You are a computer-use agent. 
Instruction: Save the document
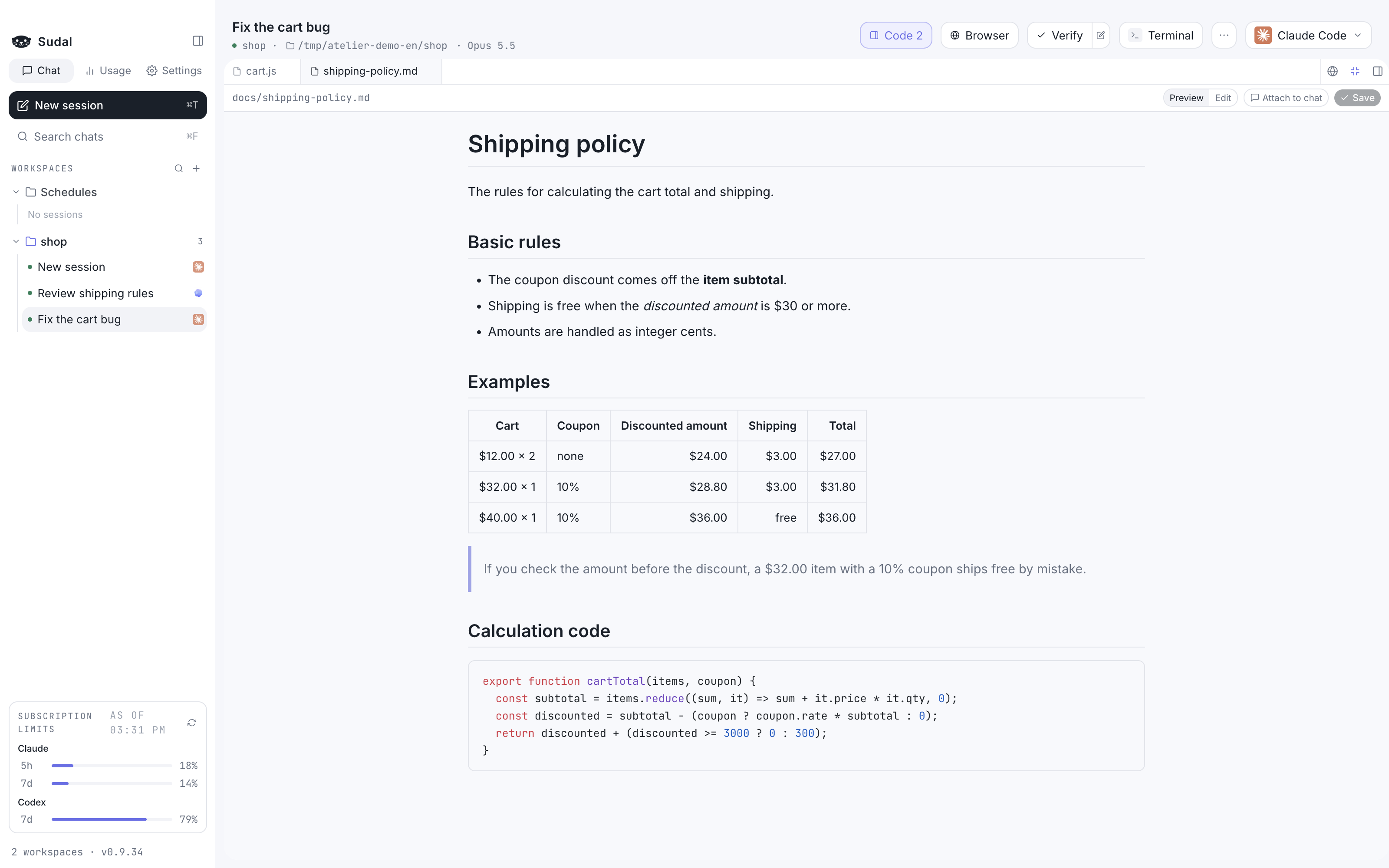click(1357, 98)
